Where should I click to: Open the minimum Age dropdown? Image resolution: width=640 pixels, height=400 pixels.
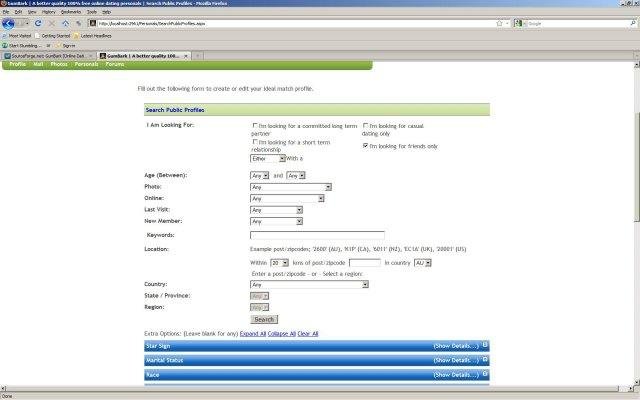(259, 176)
